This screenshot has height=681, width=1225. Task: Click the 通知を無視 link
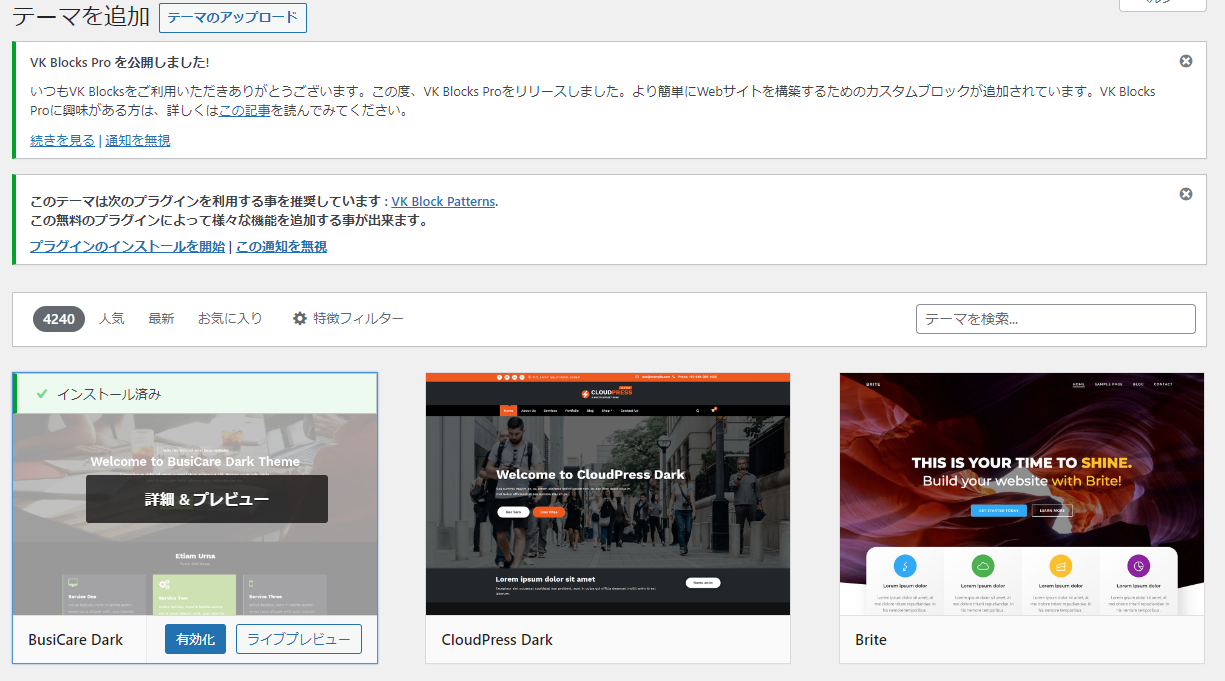click(x=138, y=140)
